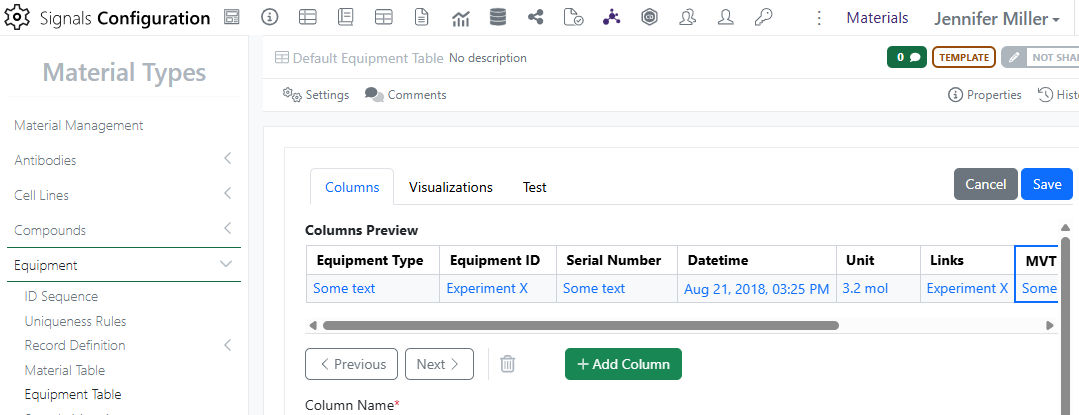Viewport: 1079px width, 415px height.
Task: Open Uniqueness Rules under Equipment
Action: pos(75,321)
